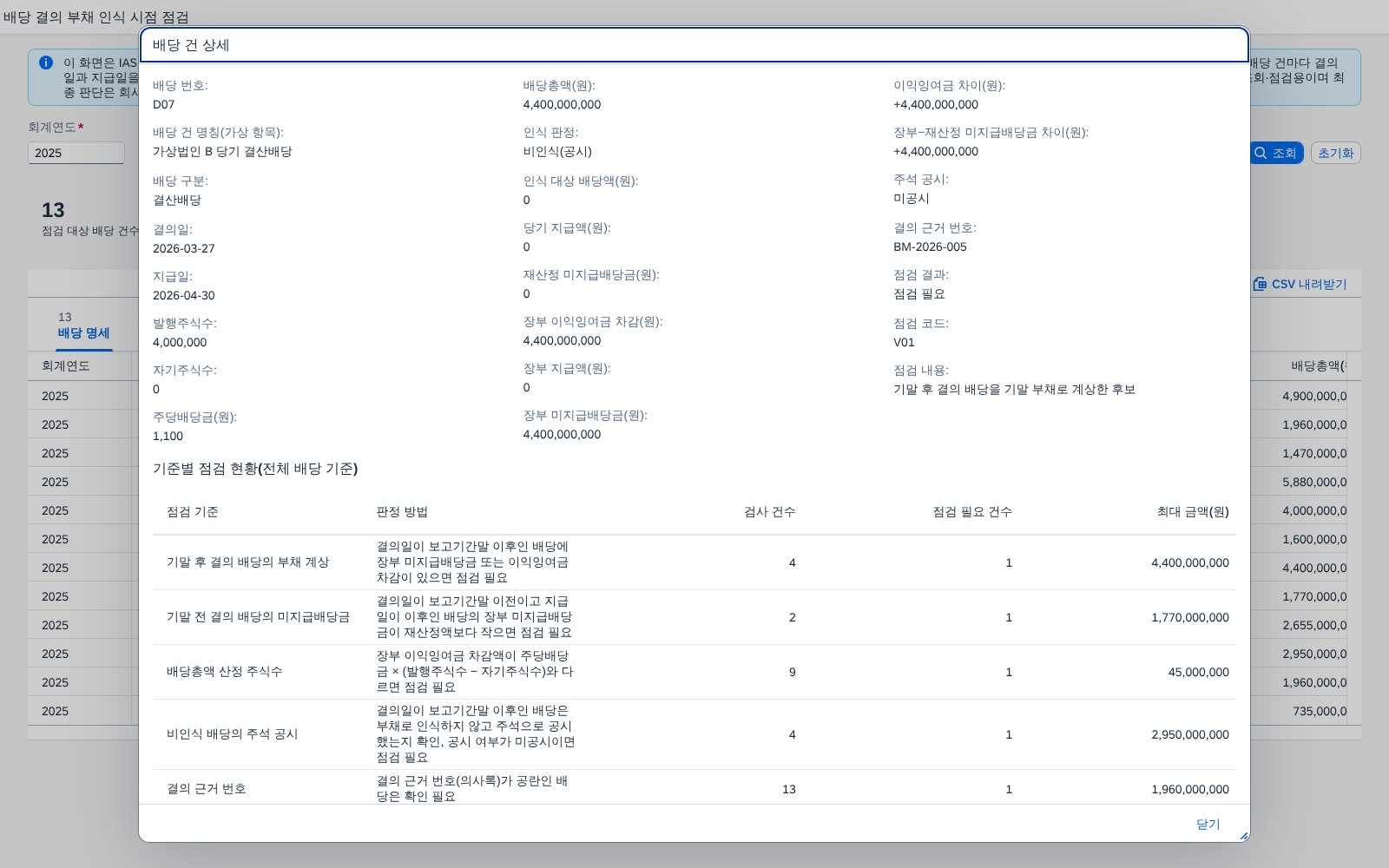Click the 주석 공시 value 미공시
This screenshot has height=868, width=1389.
pos(912,198)
